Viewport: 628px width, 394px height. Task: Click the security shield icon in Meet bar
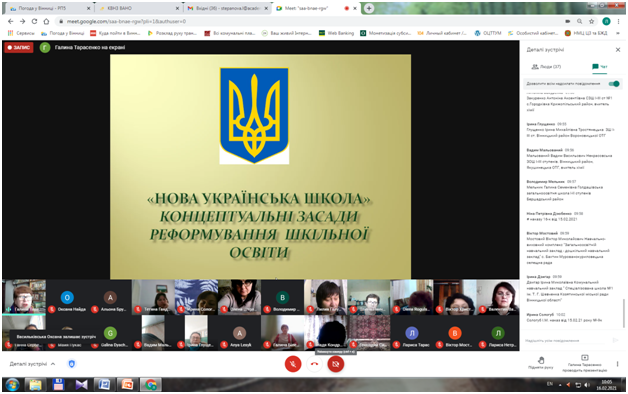(72, 364)
